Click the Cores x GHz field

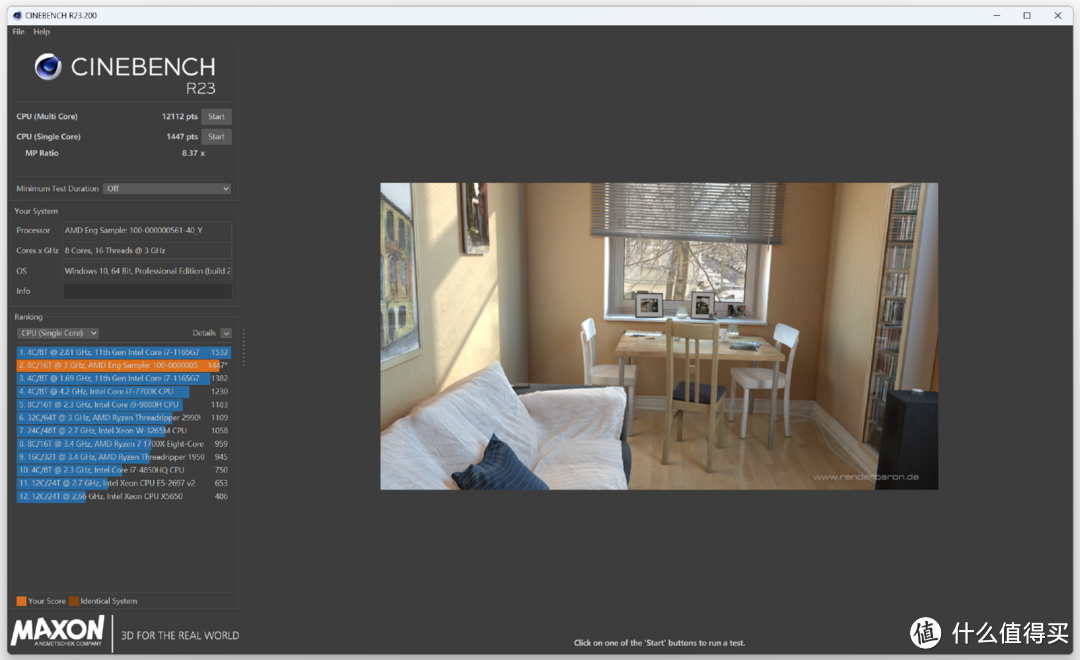tap(147, 250)
